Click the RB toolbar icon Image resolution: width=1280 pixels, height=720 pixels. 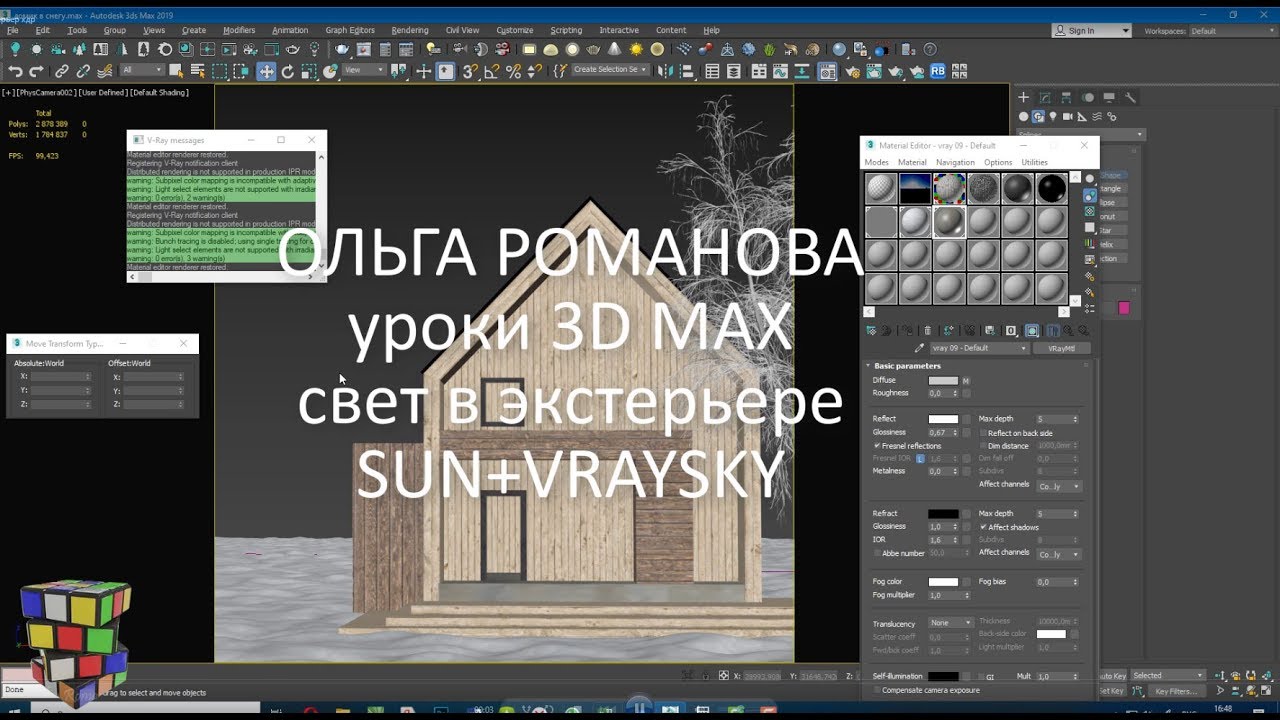click(938, 71)
